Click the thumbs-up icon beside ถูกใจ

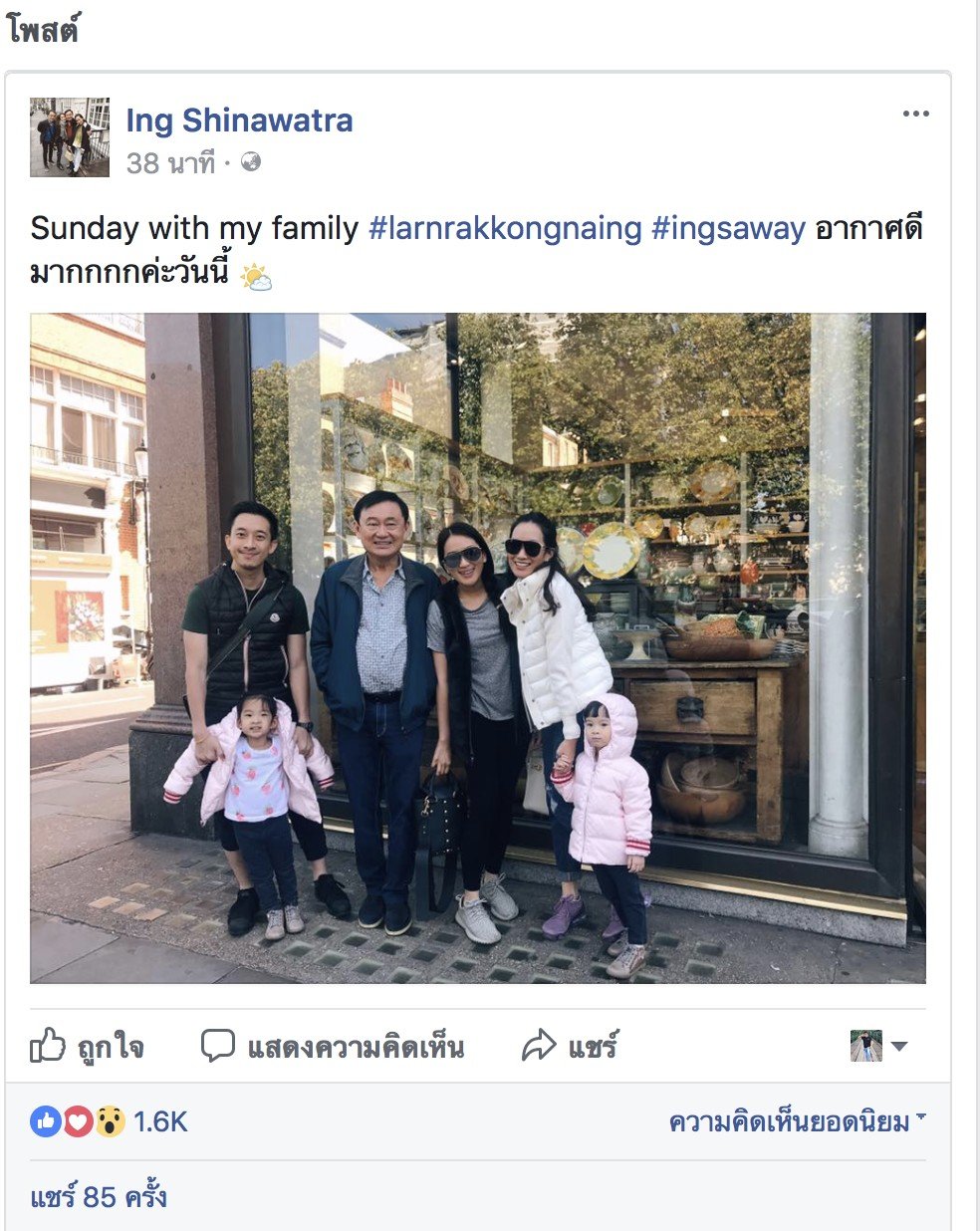(x=48, y=1046)
